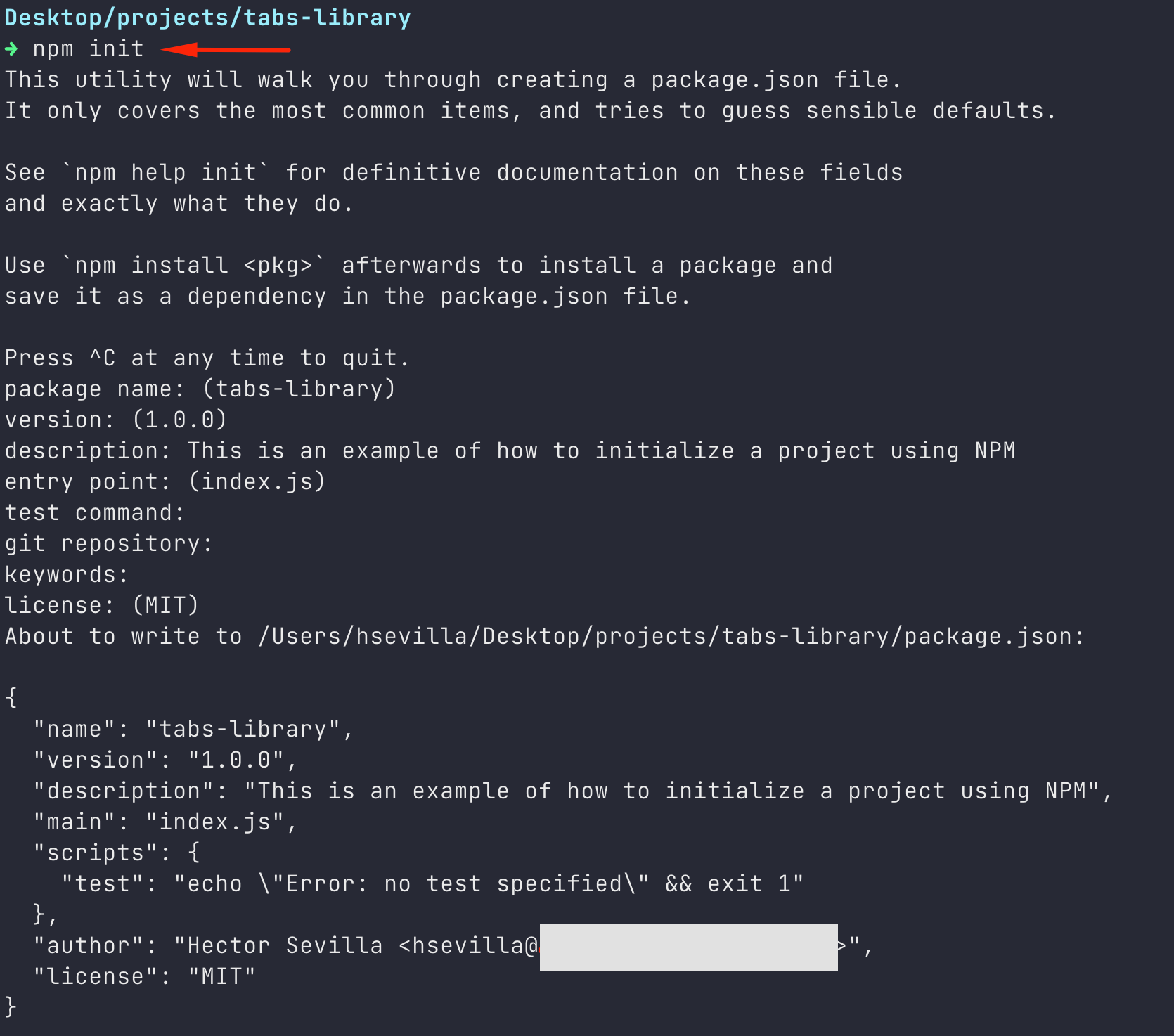Click the "scripts" key in the JSON
Viewport: 1174px width, 1036px height.
coord(95,853)
